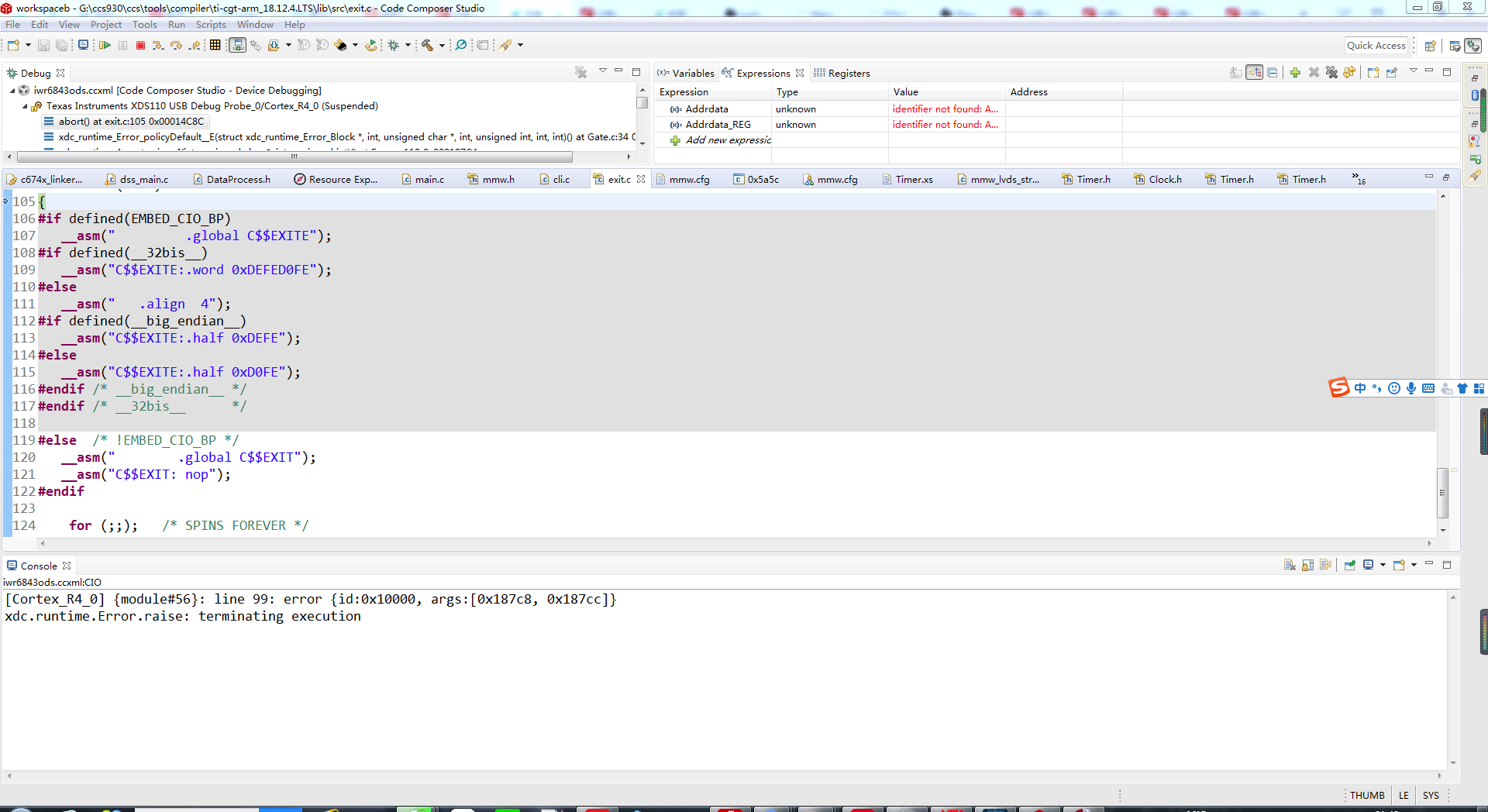The width and height of the screenshot is (1488, 812).
Task: Close the exit.c editor tab
Action: pos(641,179)
